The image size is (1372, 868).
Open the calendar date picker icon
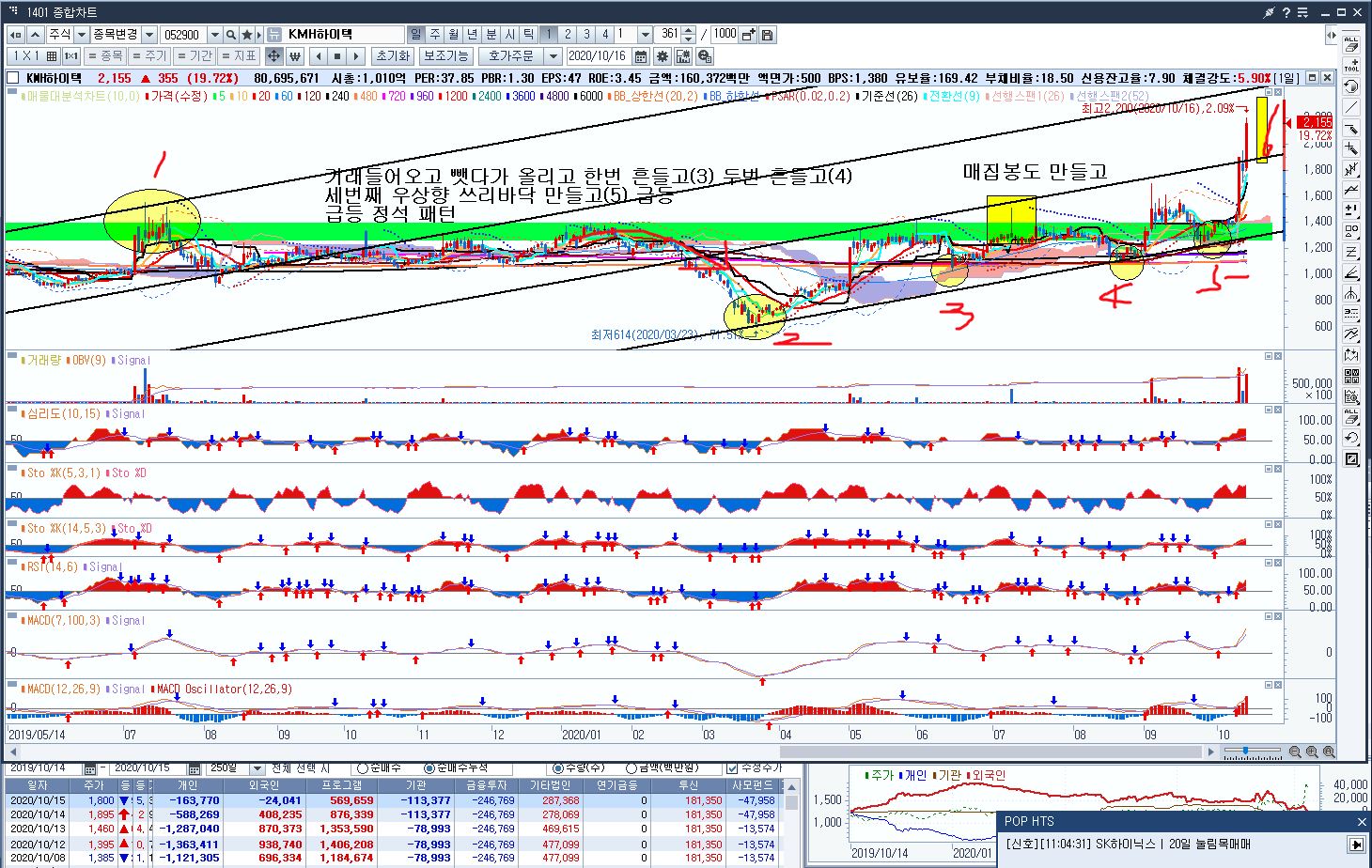(641, 56)
